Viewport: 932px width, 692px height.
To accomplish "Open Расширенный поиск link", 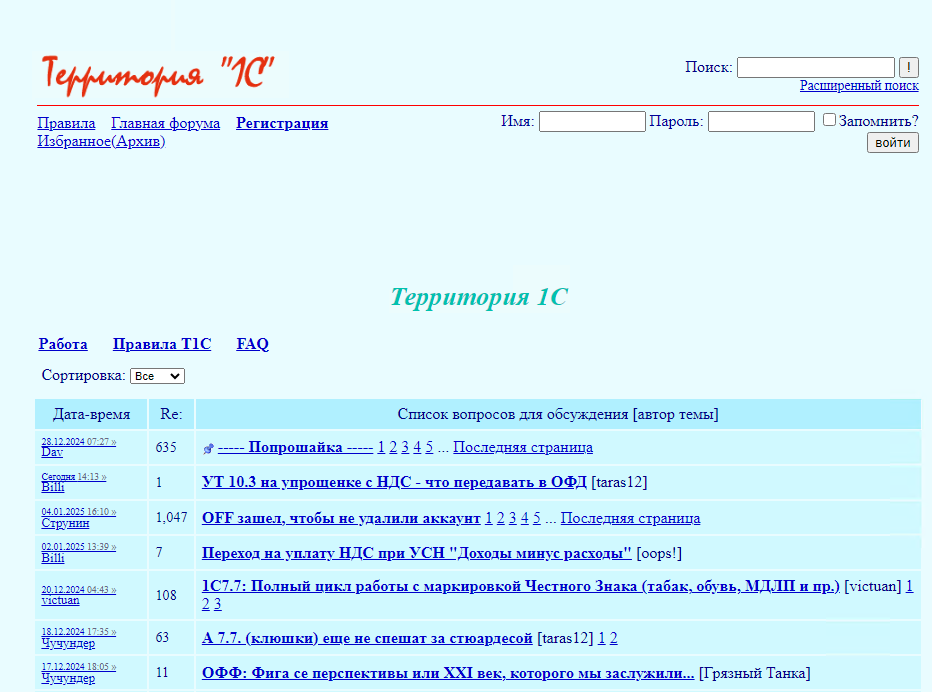I will point(859,86).
